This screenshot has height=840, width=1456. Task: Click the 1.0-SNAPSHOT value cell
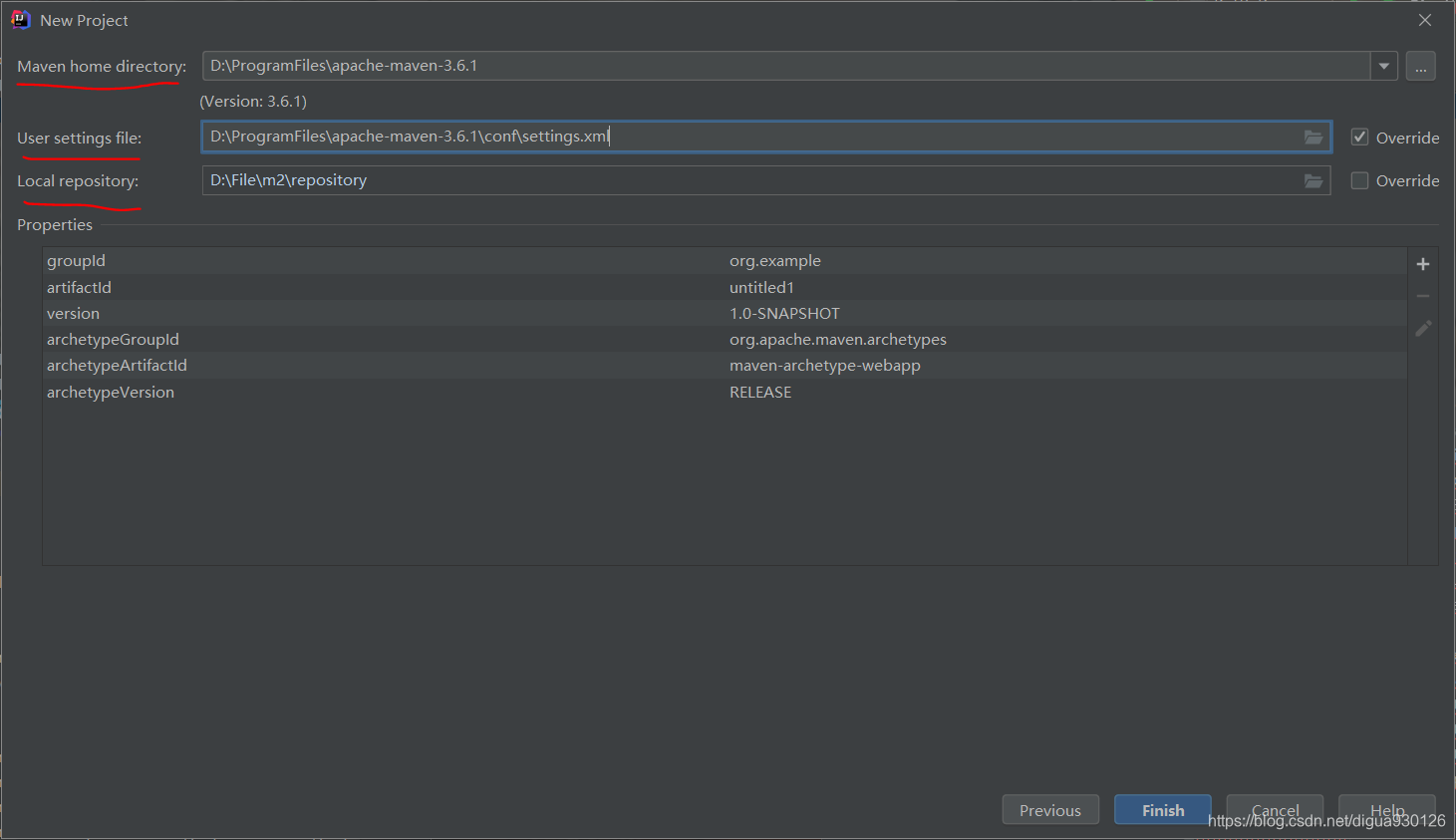click(x=784, y=313)
